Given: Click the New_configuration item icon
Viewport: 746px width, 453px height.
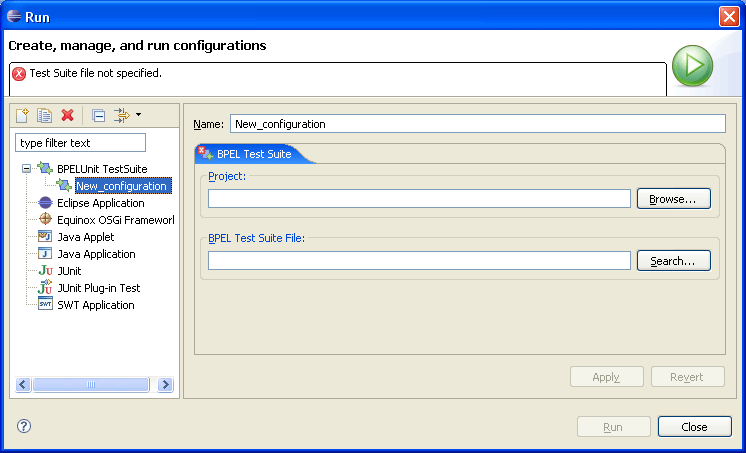Looking at the screenshot, I should [x=64, y=185].
